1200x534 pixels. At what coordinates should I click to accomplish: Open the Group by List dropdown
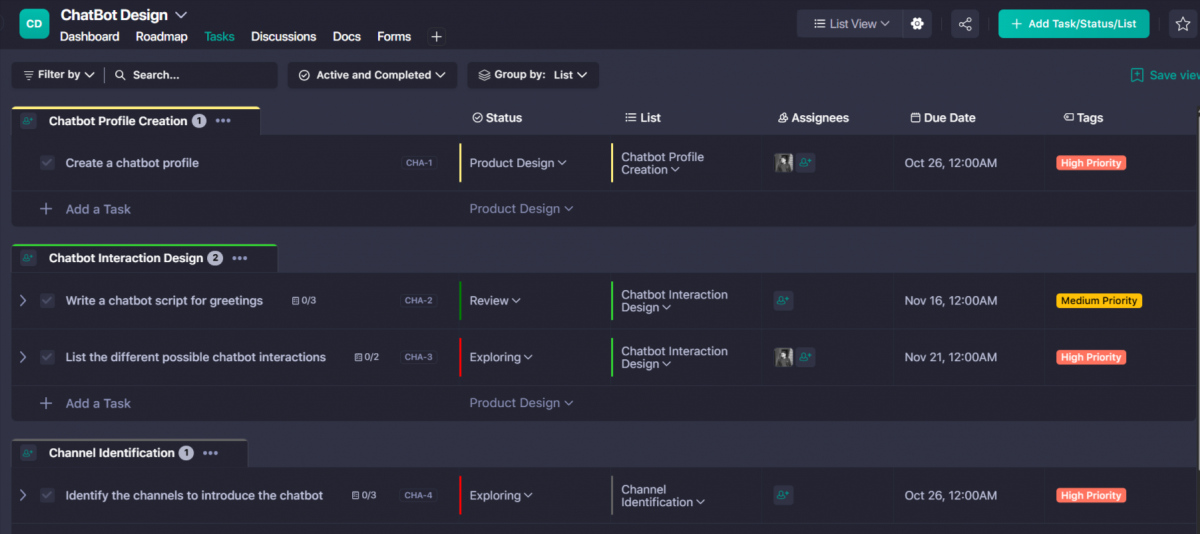(x=533, y=75)
